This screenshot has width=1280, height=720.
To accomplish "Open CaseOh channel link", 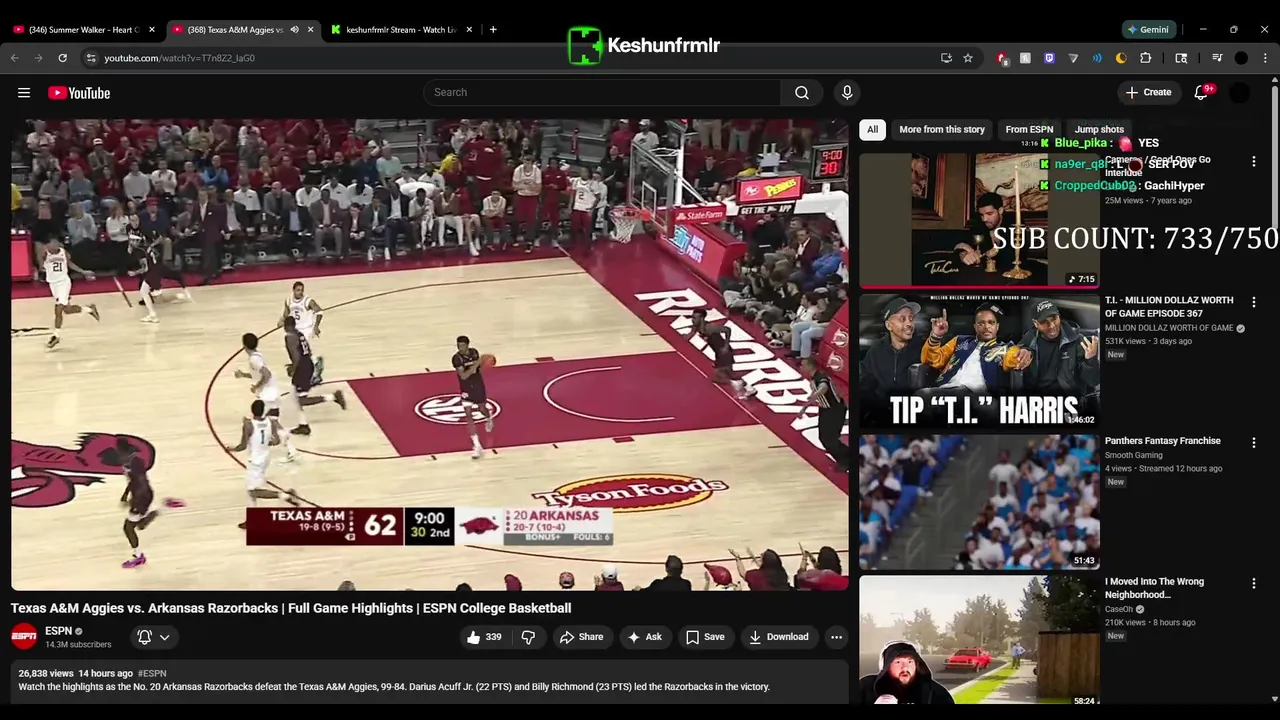I will pos(1119,609).
